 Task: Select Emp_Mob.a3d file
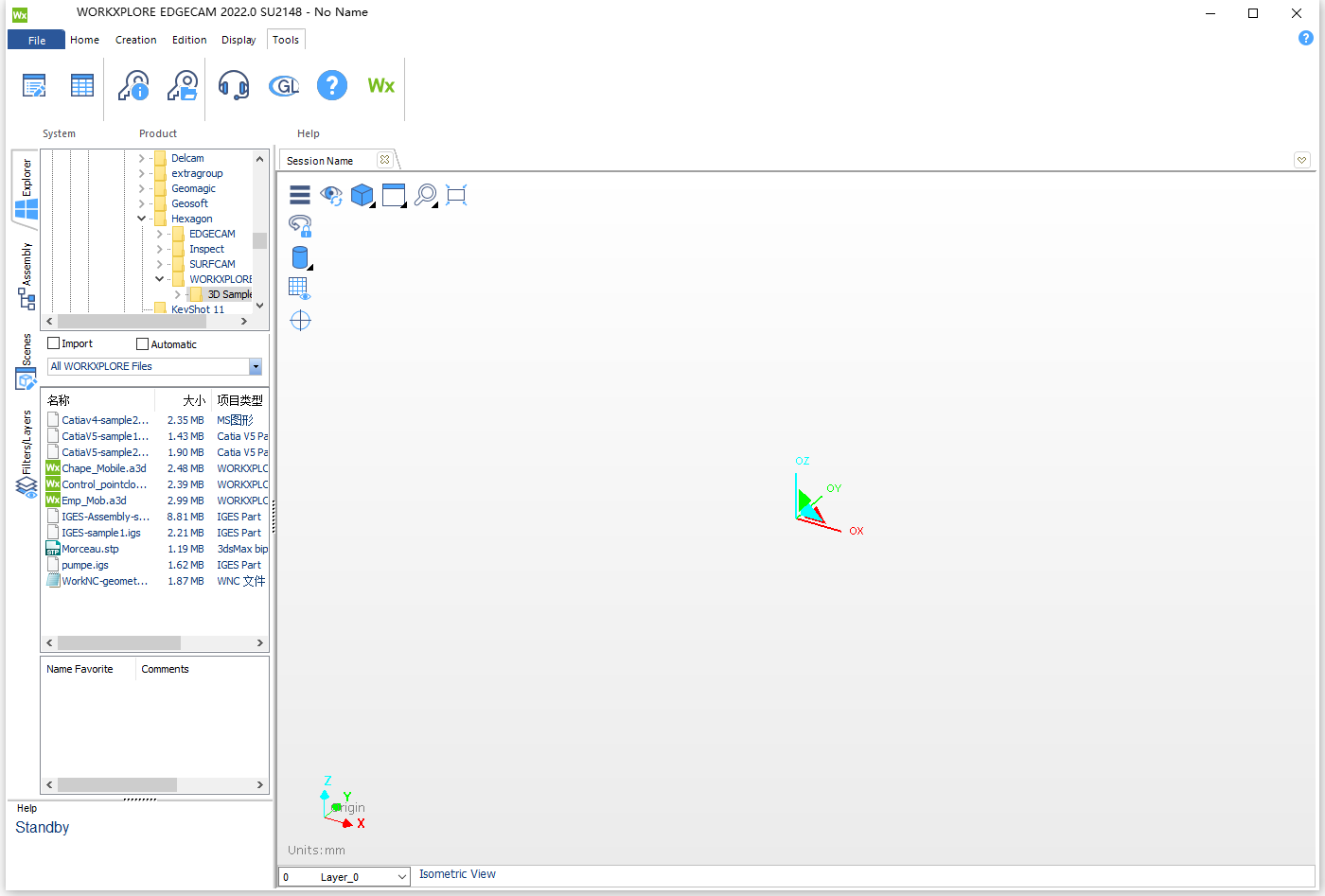coord(94,501)
